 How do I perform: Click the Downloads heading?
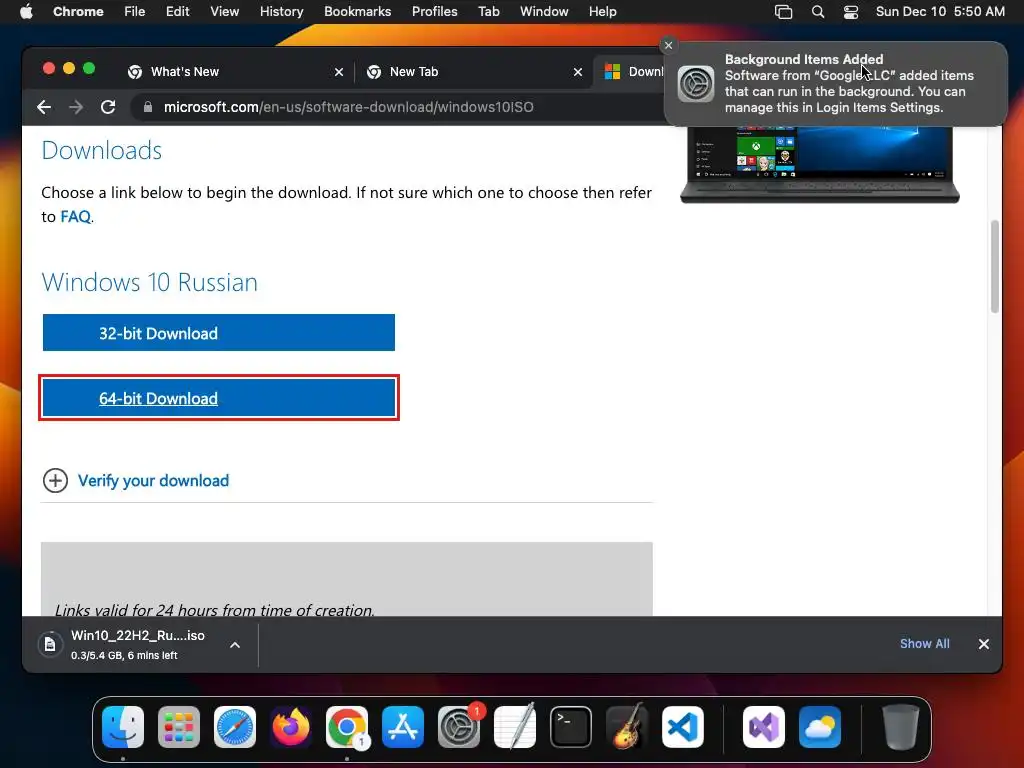point(101,150)
